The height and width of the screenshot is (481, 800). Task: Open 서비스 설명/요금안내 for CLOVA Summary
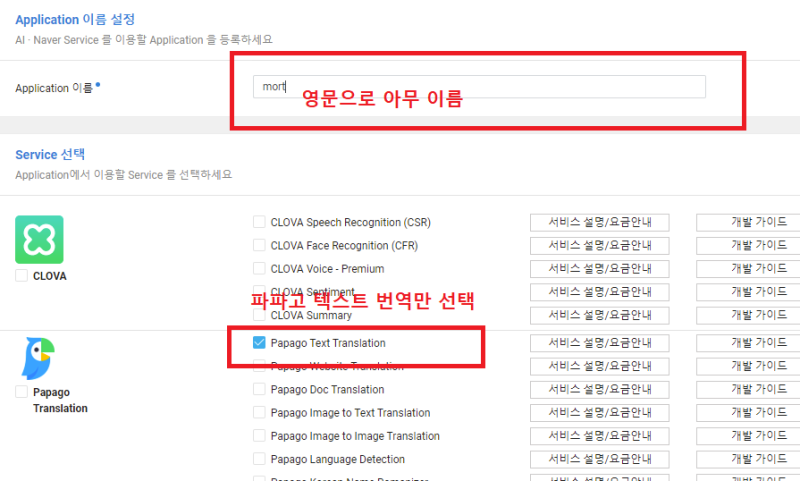[x=599, y=315]
